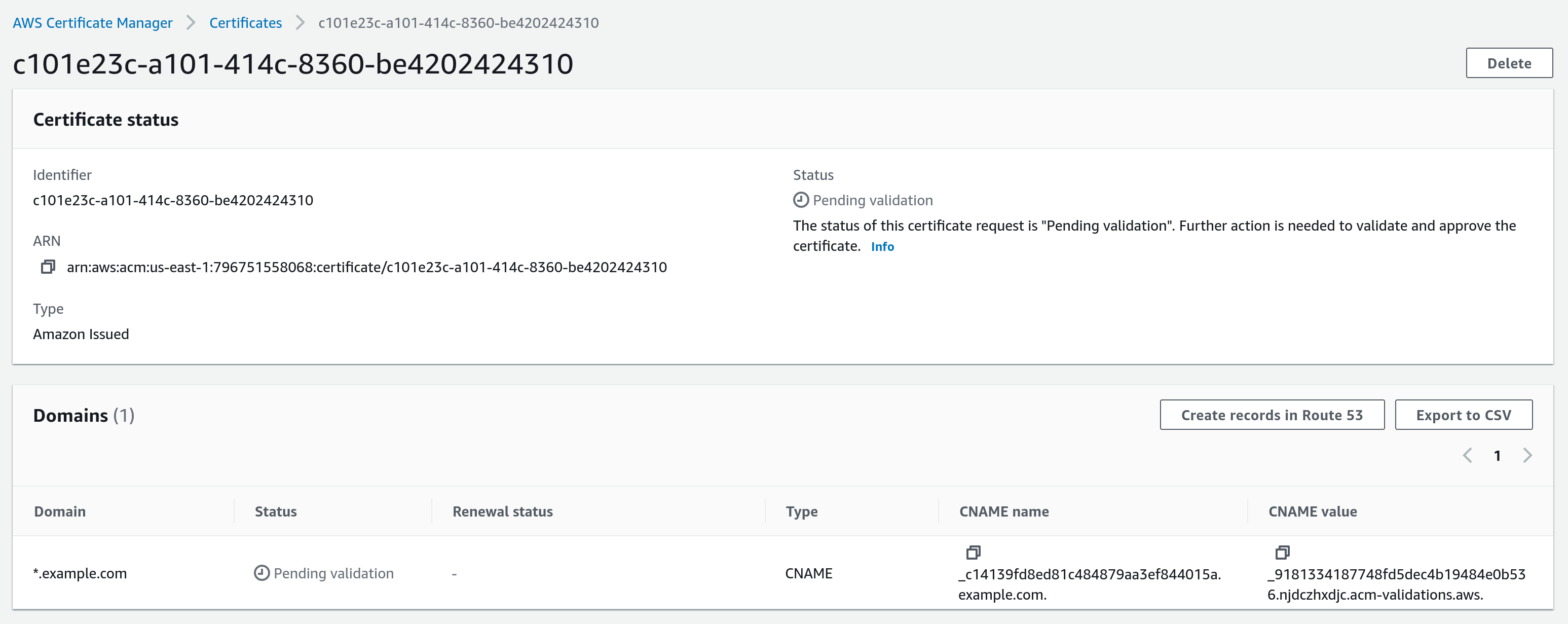1568x624 pixels.
Task: Click the breadcrumb separator chevron after Certificates
Action: coord(300,22)
